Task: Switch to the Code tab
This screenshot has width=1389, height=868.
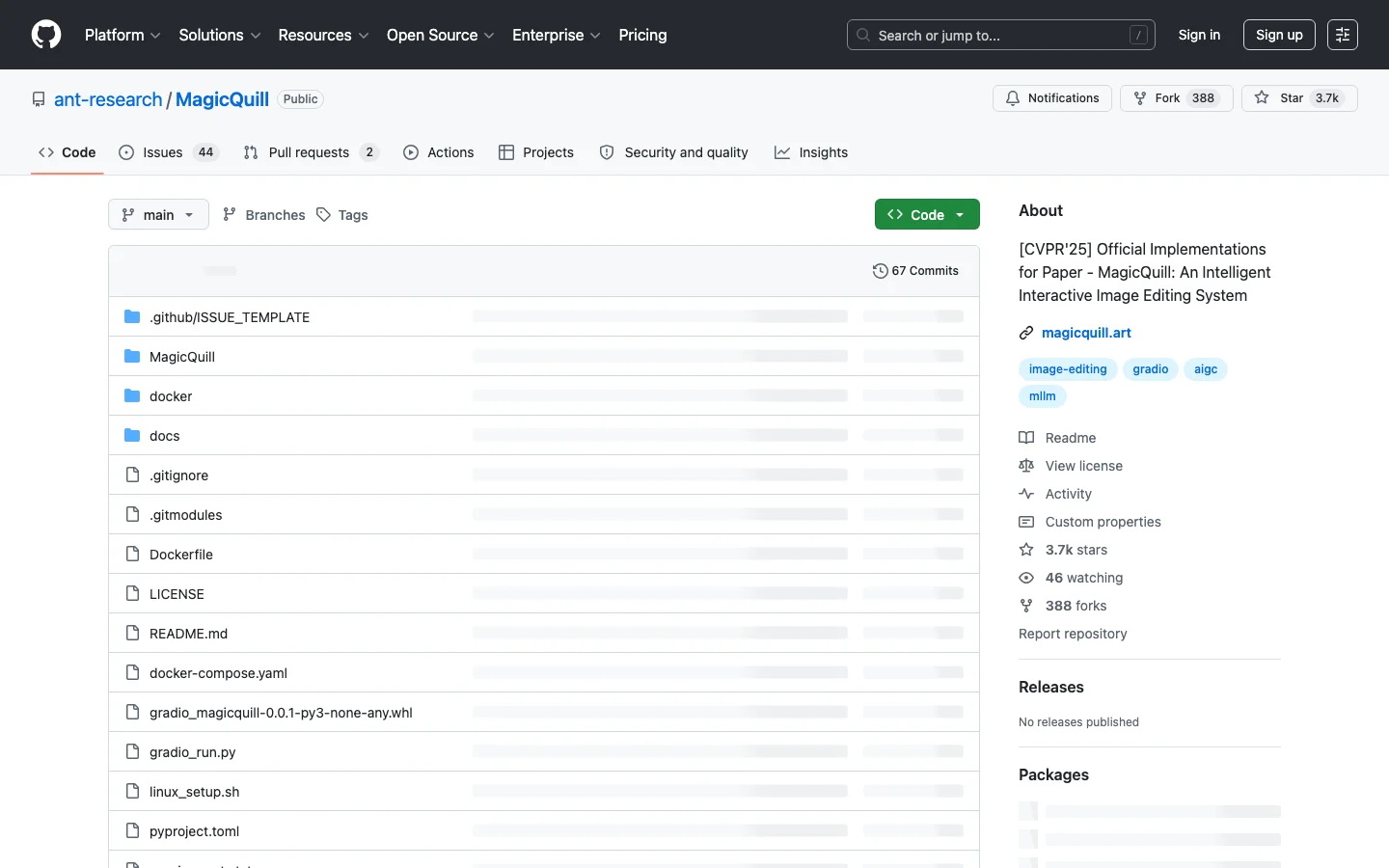Action: click(68, 152)
